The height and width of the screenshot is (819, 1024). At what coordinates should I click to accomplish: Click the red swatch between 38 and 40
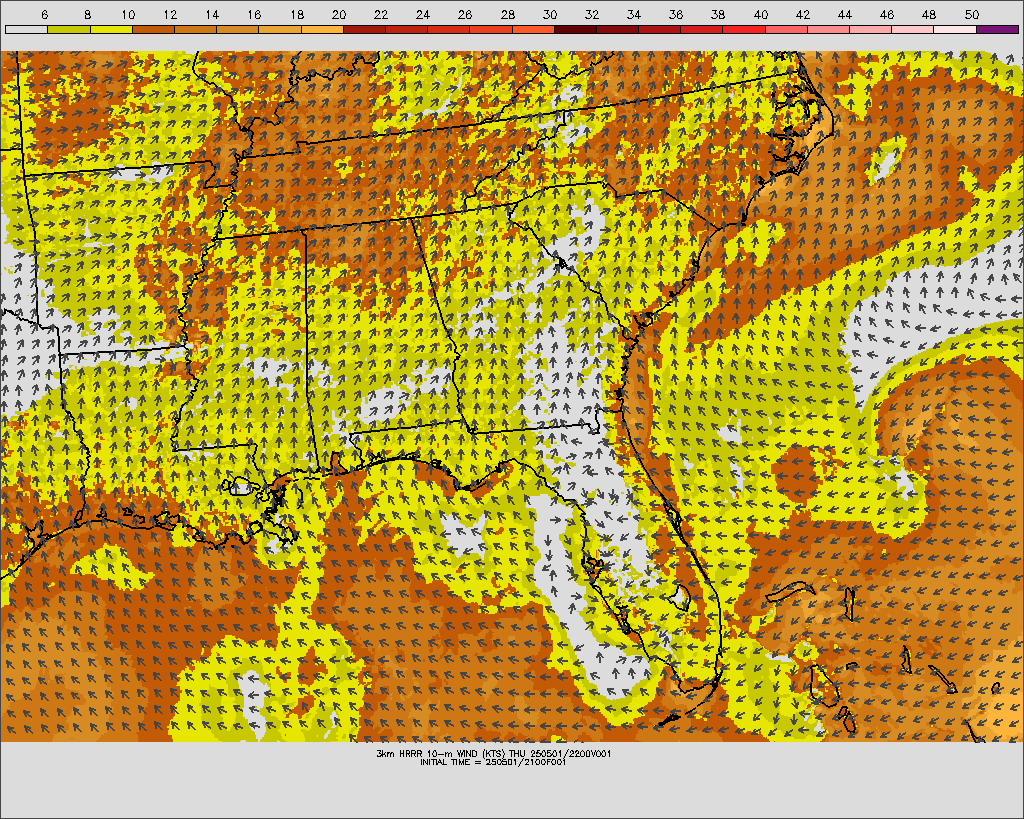[x=744, y=29]
